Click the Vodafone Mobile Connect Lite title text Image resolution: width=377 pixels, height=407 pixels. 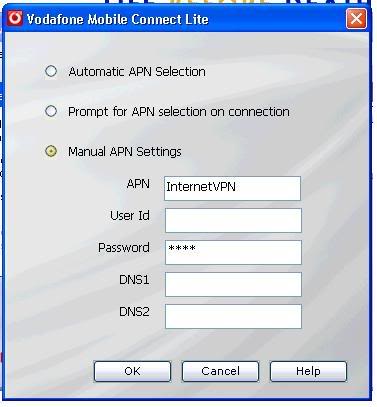coord(118,19)
